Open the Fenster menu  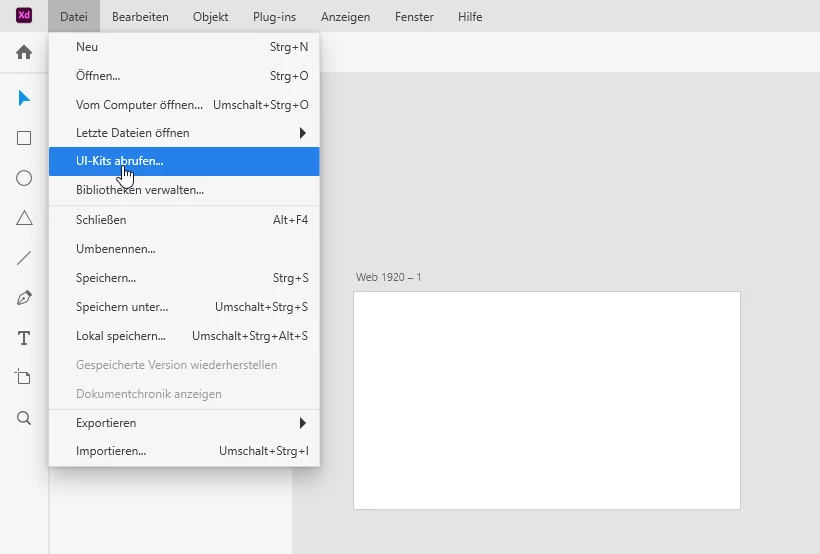point(414,17)
